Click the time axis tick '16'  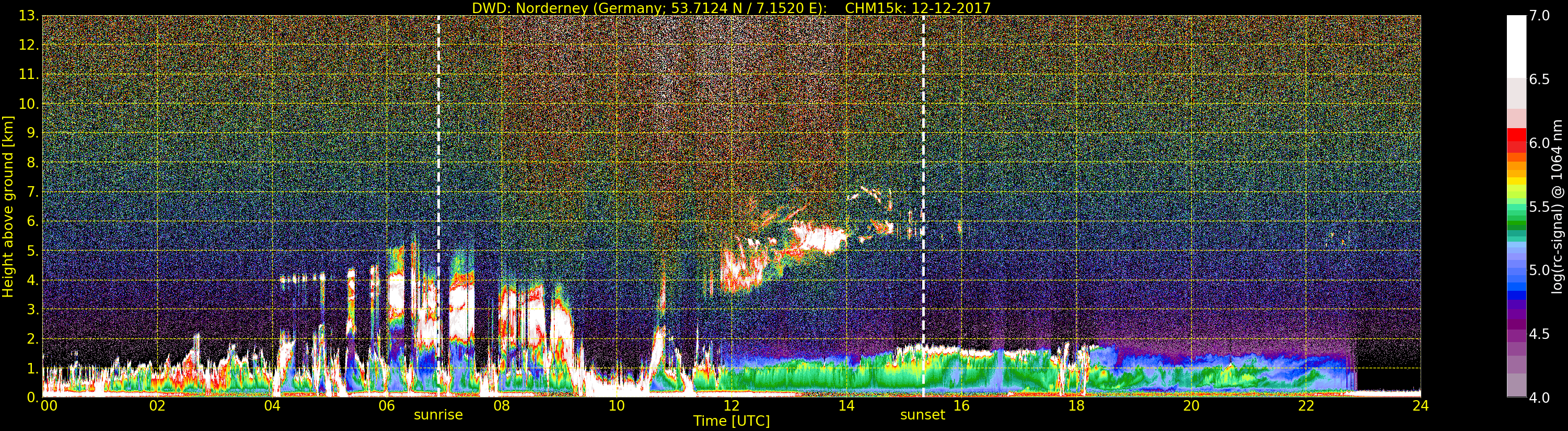[961, 406]
